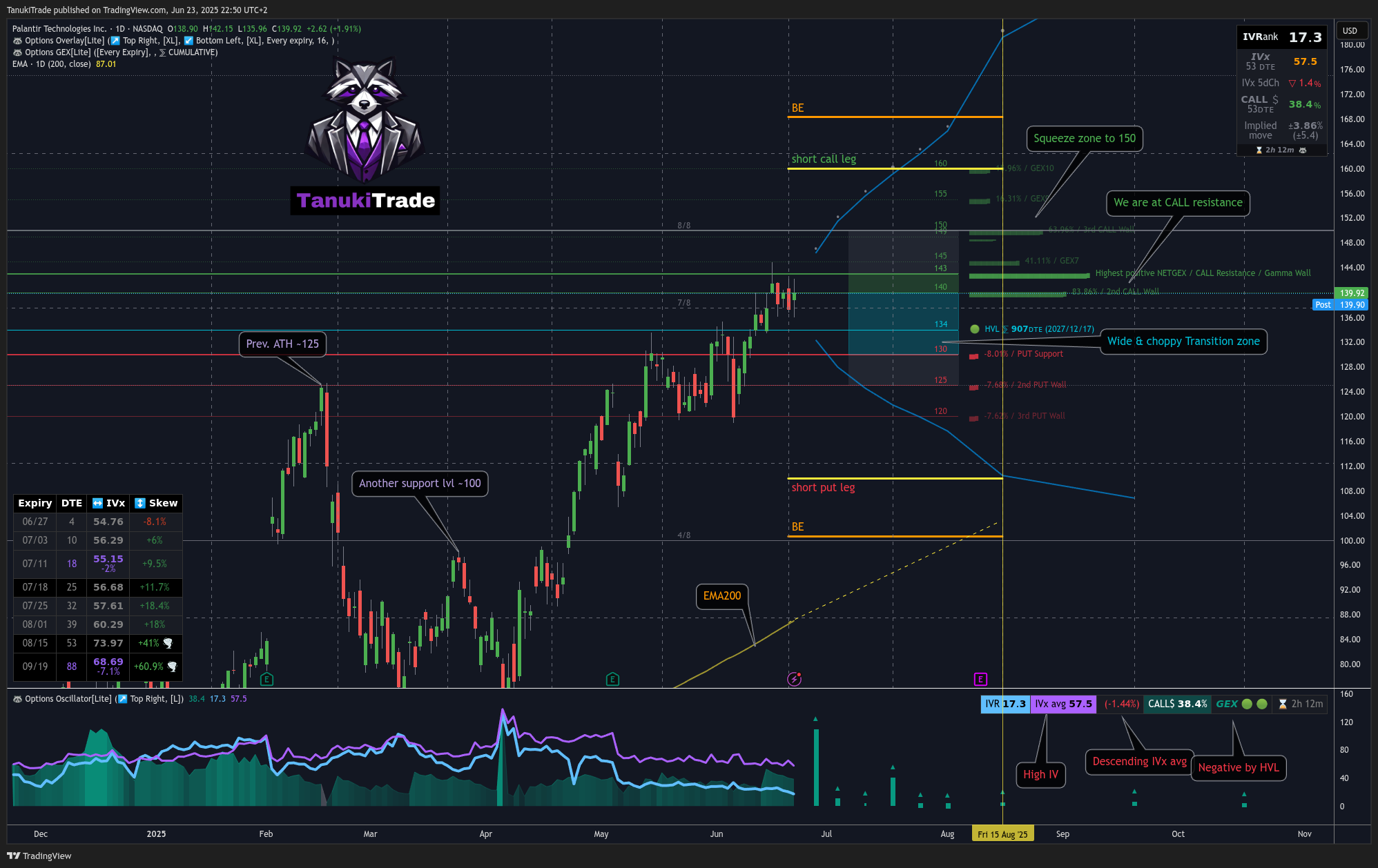Click the raccoon icon beside Options GEX[Lite]
This screenshot has width=1378, height=868.
click(x=17, y=52)
